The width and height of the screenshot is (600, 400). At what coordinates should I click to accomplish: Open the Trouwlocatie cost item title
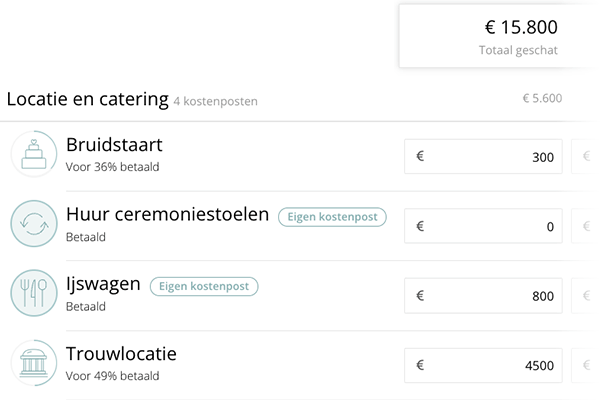(x=122, y=355)
